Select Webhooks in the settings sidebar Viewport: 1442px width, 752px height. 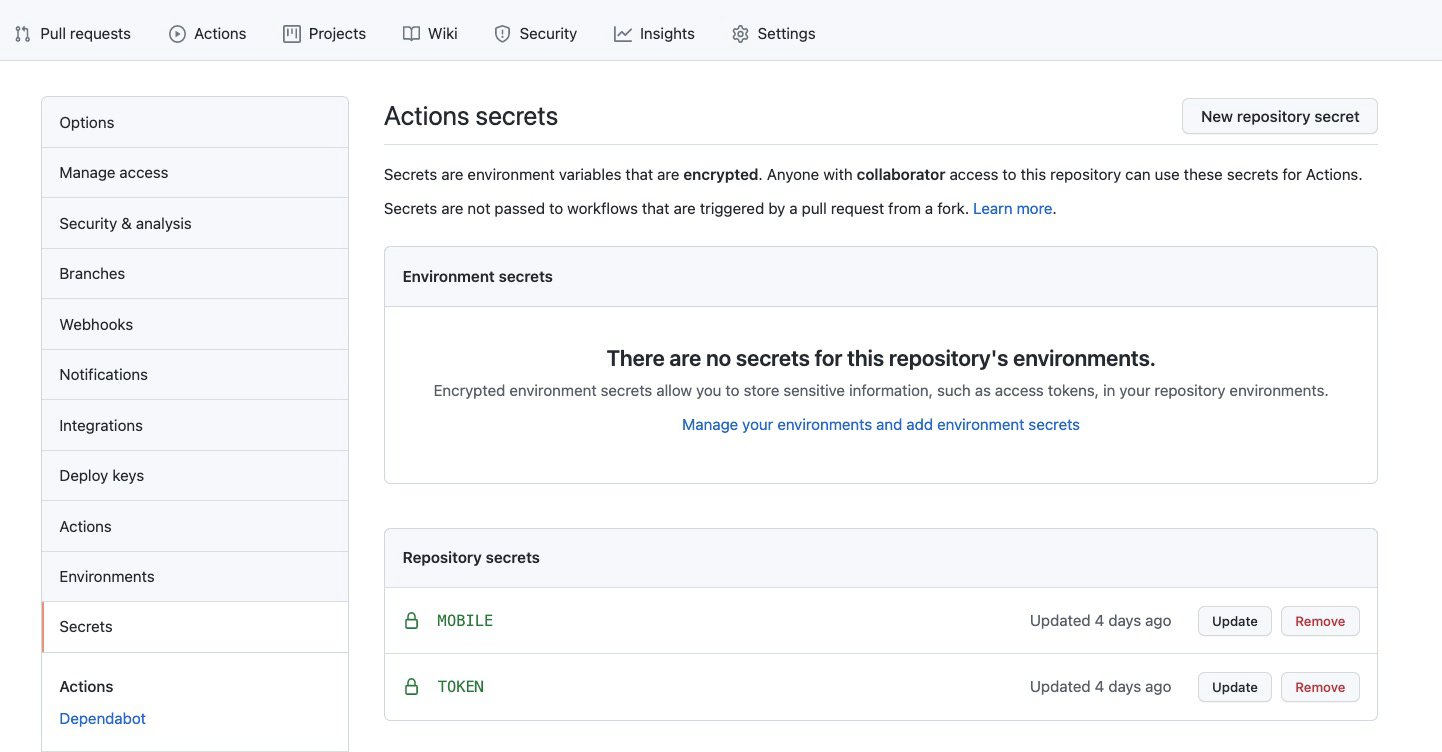[x=96, y=325]
